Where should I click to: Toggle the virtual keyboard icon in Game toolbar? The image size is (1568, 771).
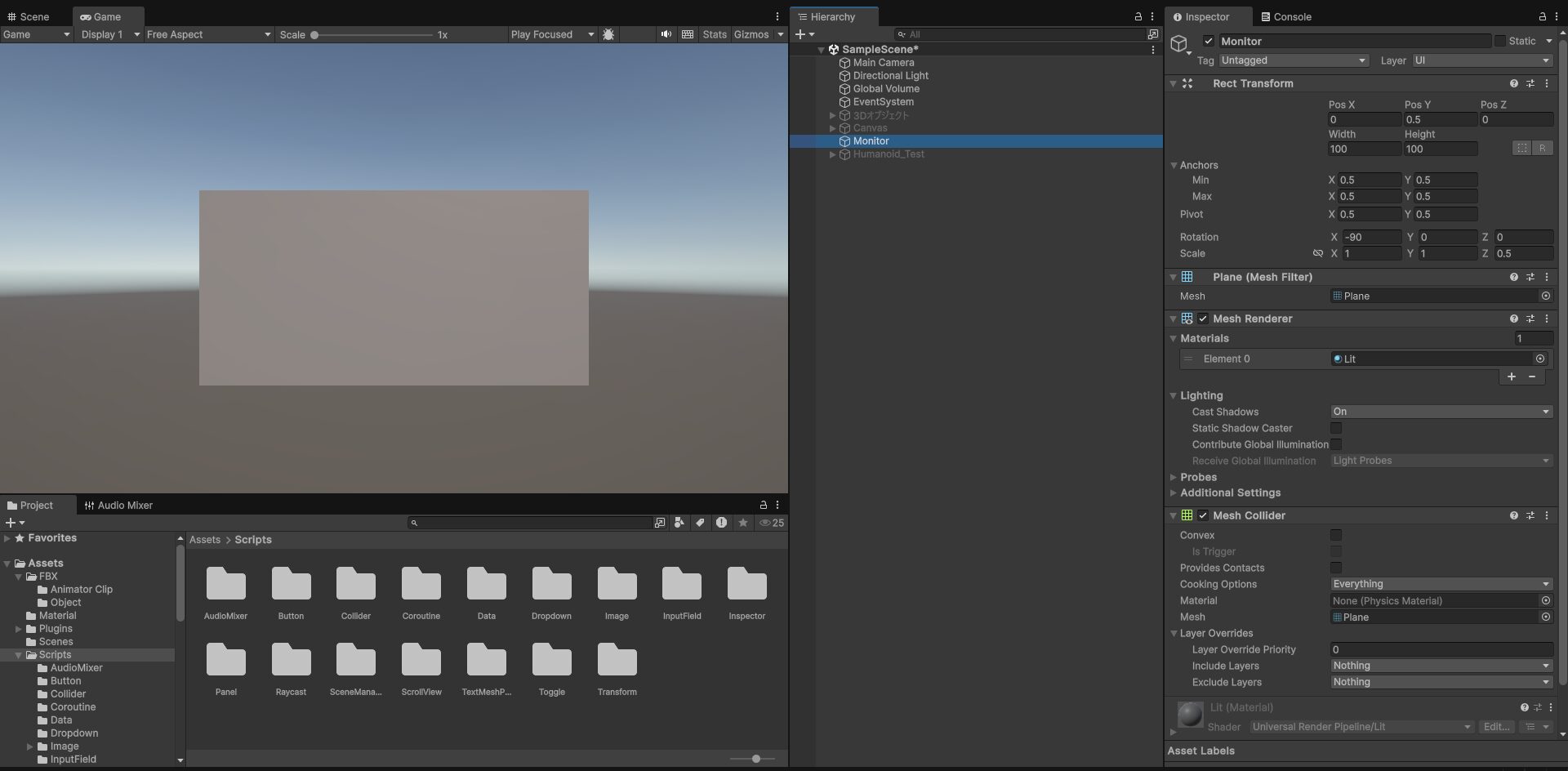click(x=687, y=34)
